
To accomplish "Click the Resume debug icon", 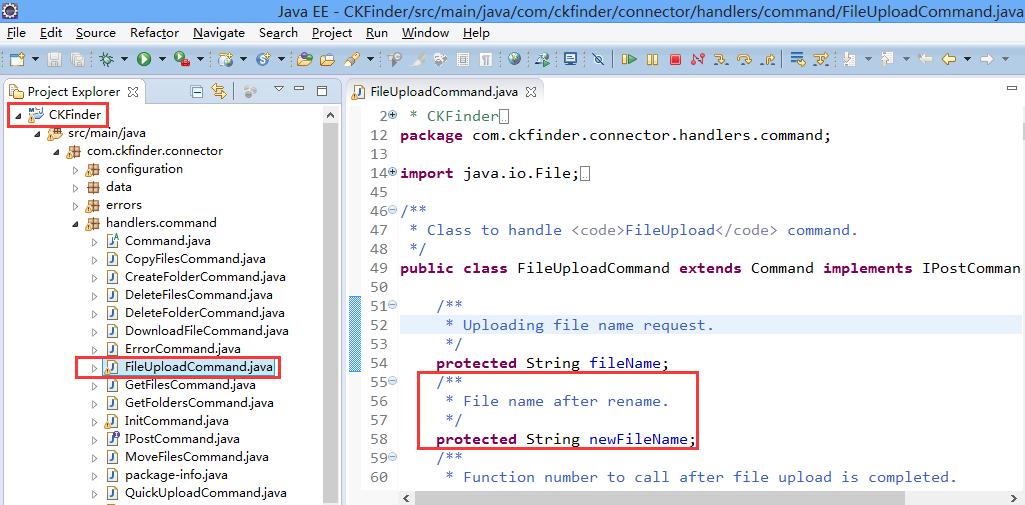I will [629, 59].
